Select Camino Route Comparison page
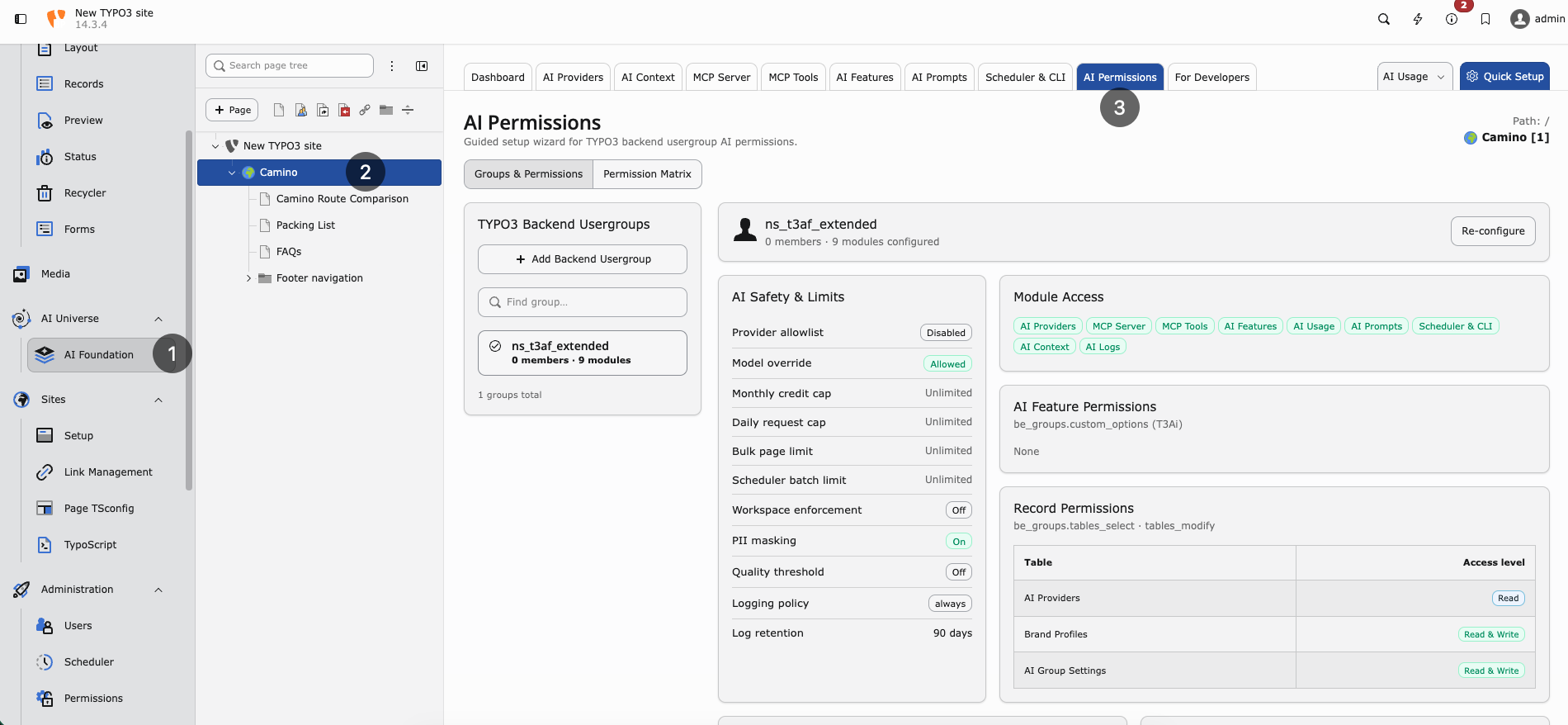 (342, 199)
